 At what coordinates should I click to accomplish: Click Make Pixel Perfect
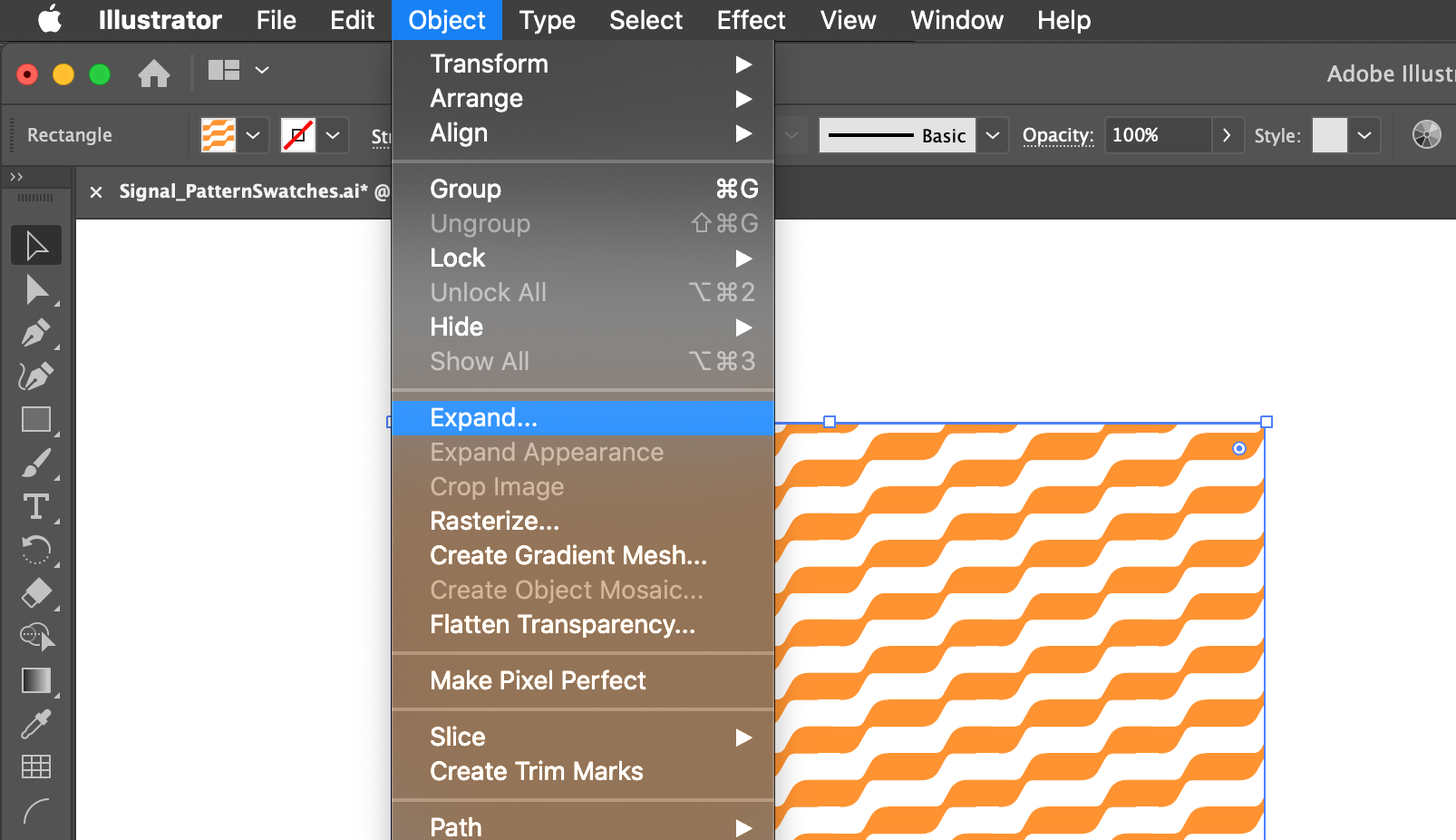pyautogui.click(x=538, y=681)
